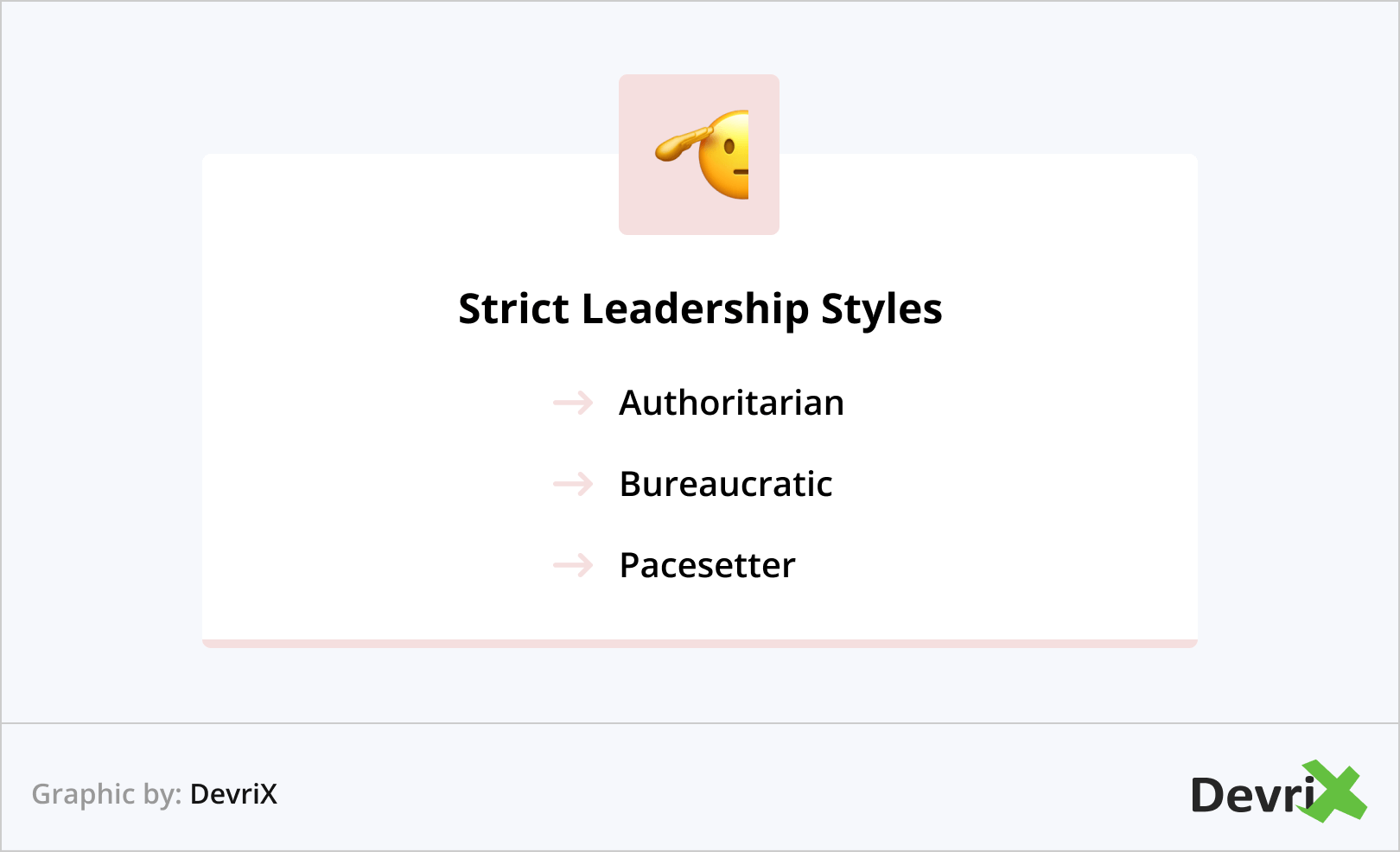
Task: Click the word Strict in the heading
Action: click(513, 308)
